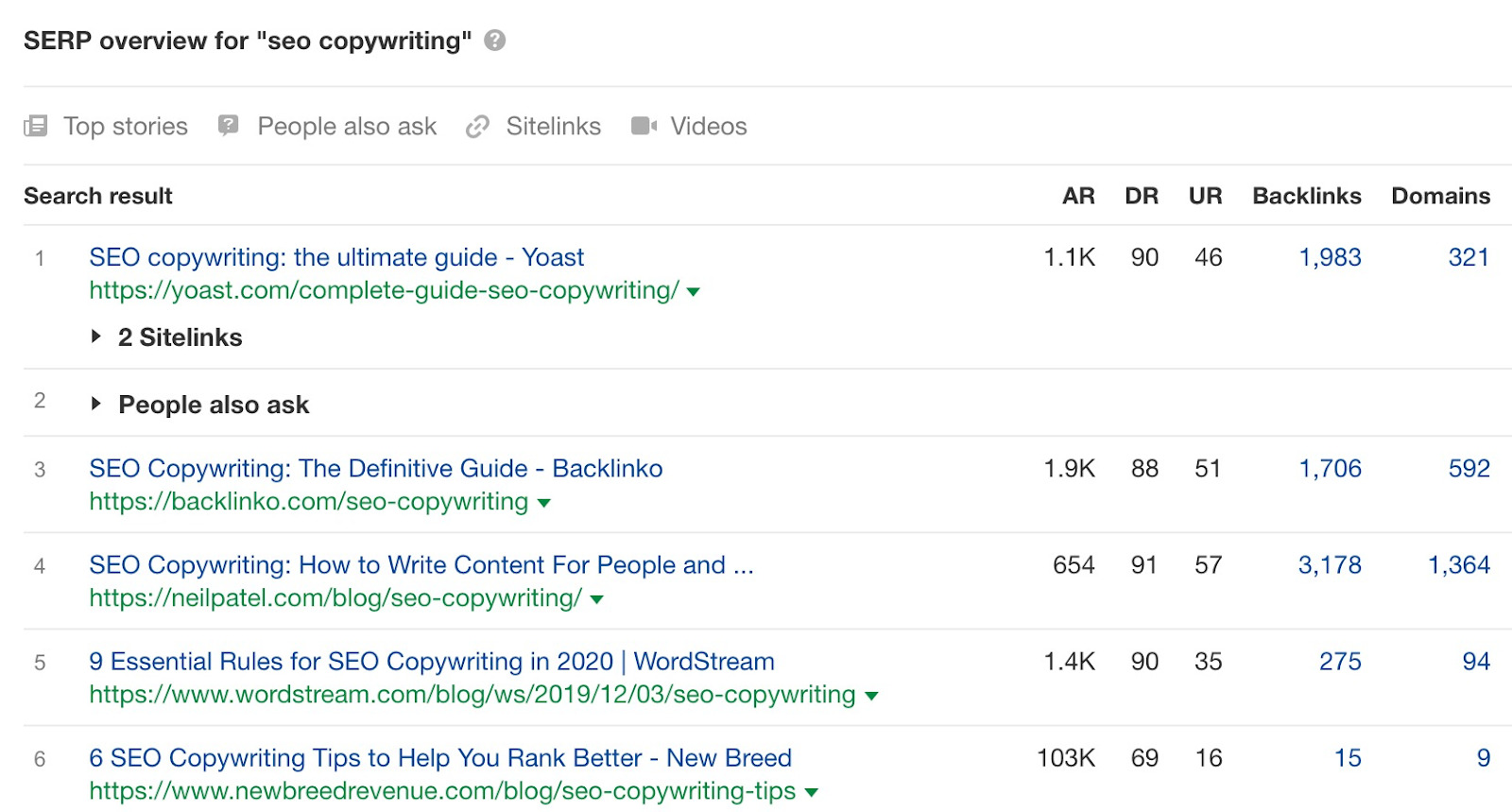The height and width of the screenshot is (812, 1512).
Task: Open dropdown arrow next to New Breed URL
Action: pyautogui.click(x=811, y=792)
